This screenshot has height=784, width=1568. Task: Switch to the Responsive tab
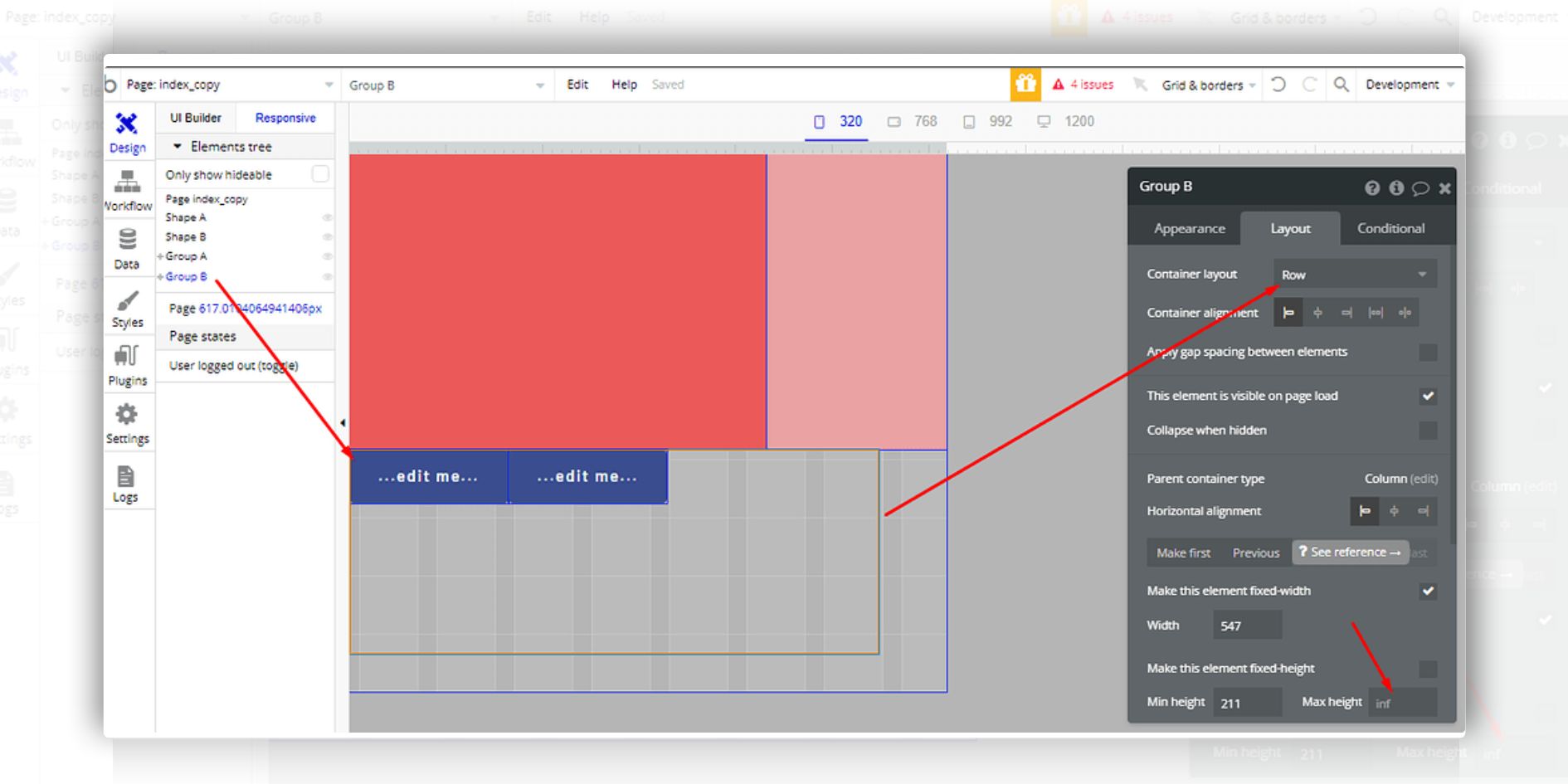click(285, 118)
